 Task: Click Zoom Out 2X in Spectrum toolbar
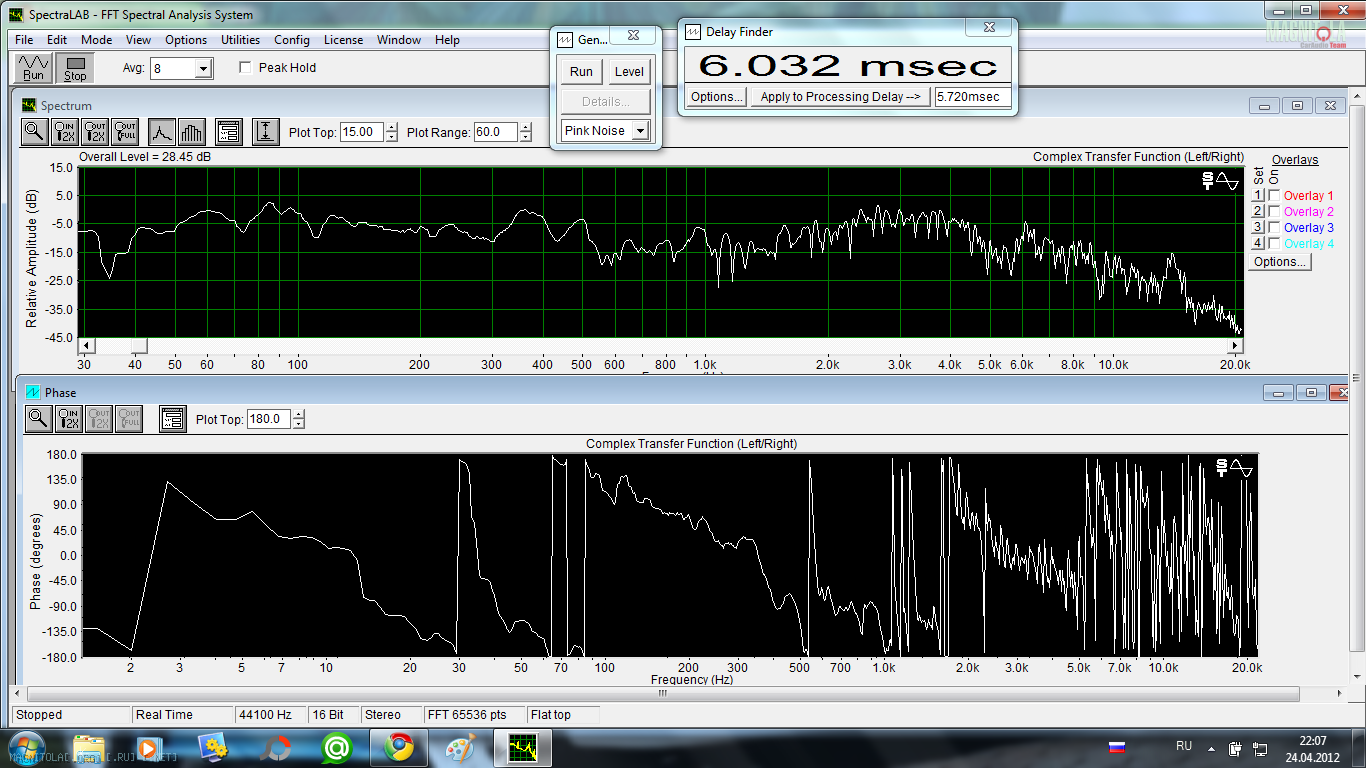click(95, 131)
